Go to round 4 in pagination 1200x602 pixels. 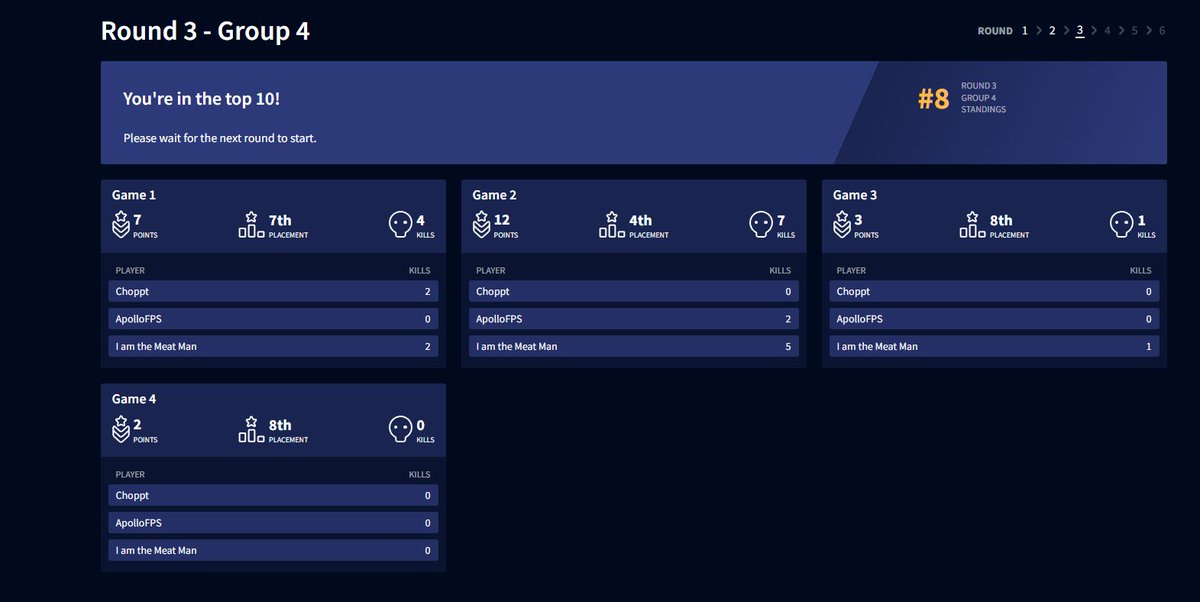[1107, 31]
